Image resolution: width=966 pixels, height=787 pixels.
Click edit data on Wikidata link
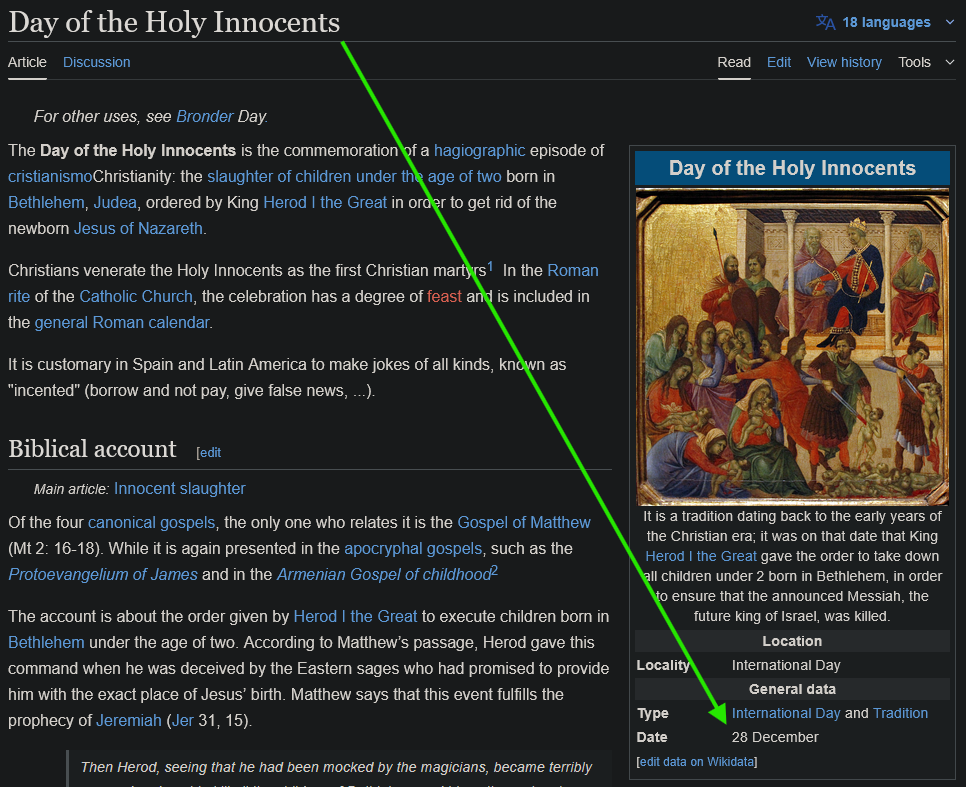[697, 762]
